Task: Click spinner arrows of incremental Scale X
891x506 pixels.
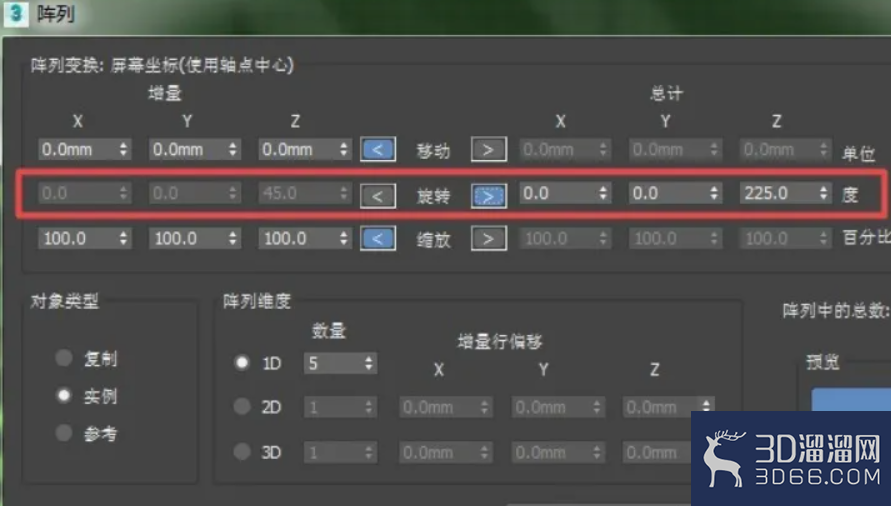Action: [123, 238]
